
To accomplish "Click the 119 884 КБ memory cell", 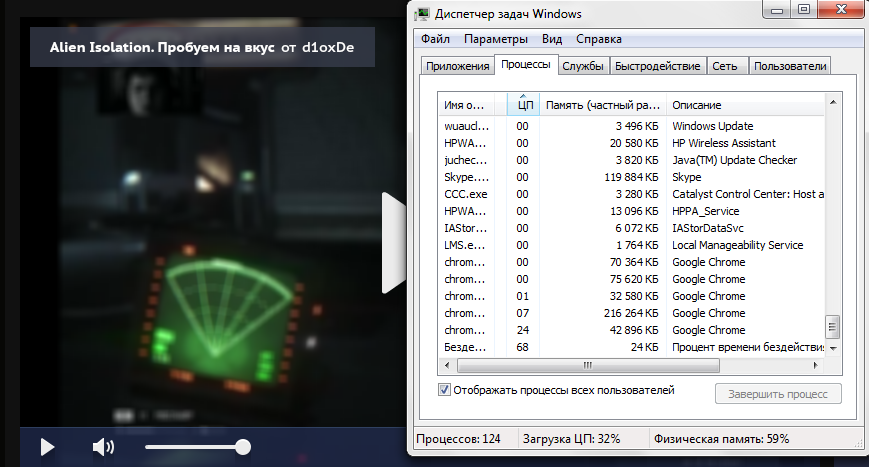I will click(x=631, y=177).
